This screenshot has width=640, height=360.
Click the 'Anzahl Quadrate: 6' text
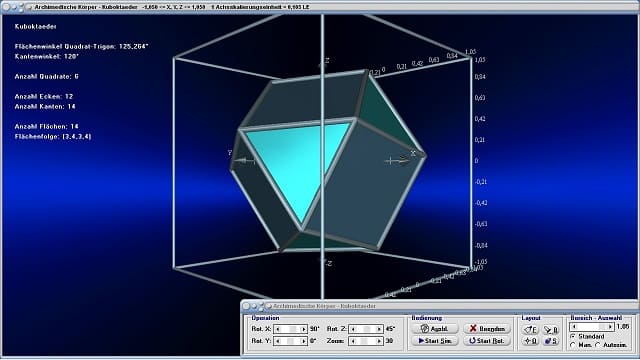[47, 76]
